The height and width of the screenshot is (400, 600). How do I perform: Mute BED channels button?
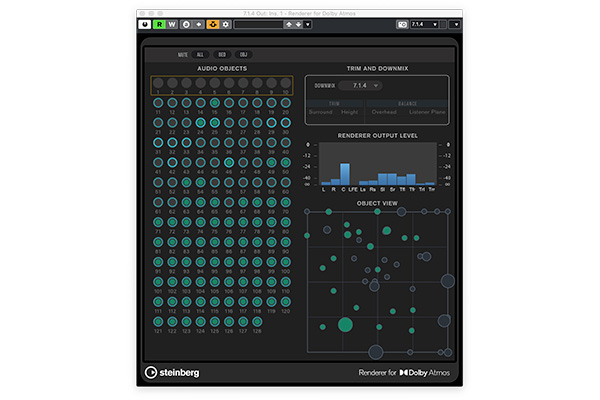222,55
